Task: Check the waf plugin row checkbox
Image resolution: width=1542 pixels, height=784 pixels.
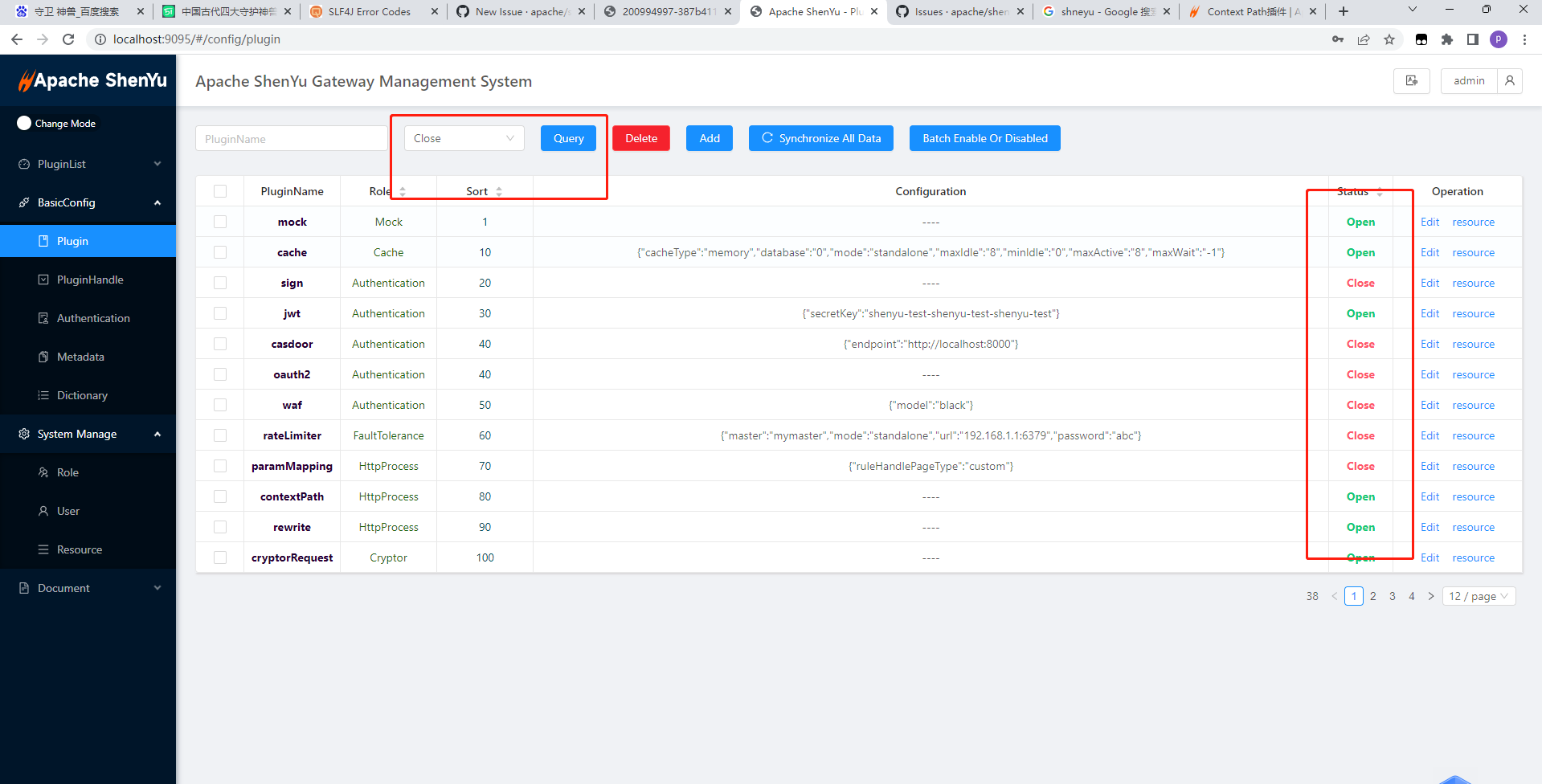Action: [220, 405]
